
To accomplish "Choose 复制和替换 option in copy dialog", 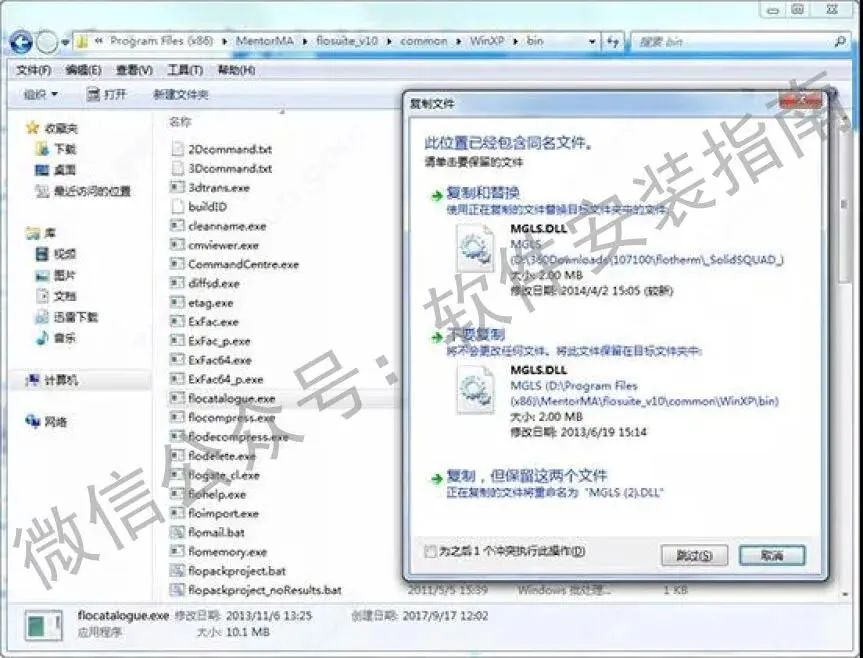I will [482, 193].
